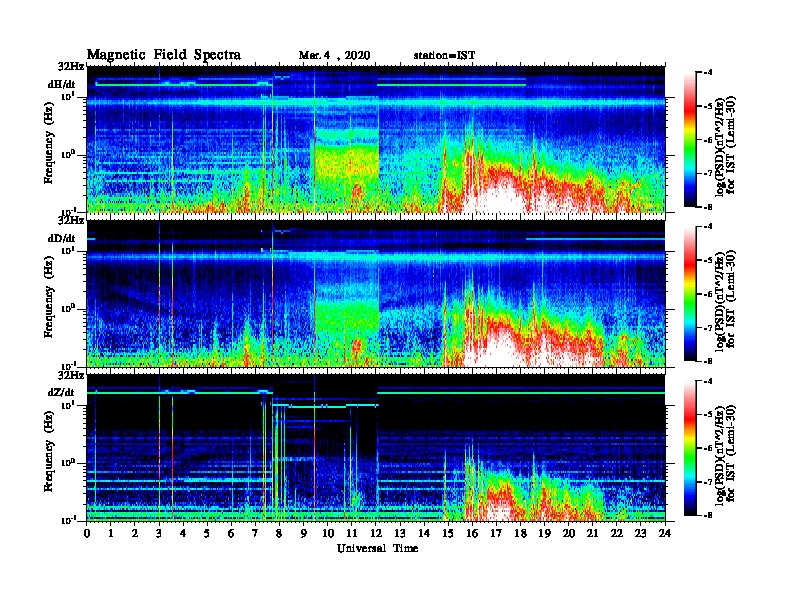Click hour "24" on the Universal Time axis

click(665, 534)
